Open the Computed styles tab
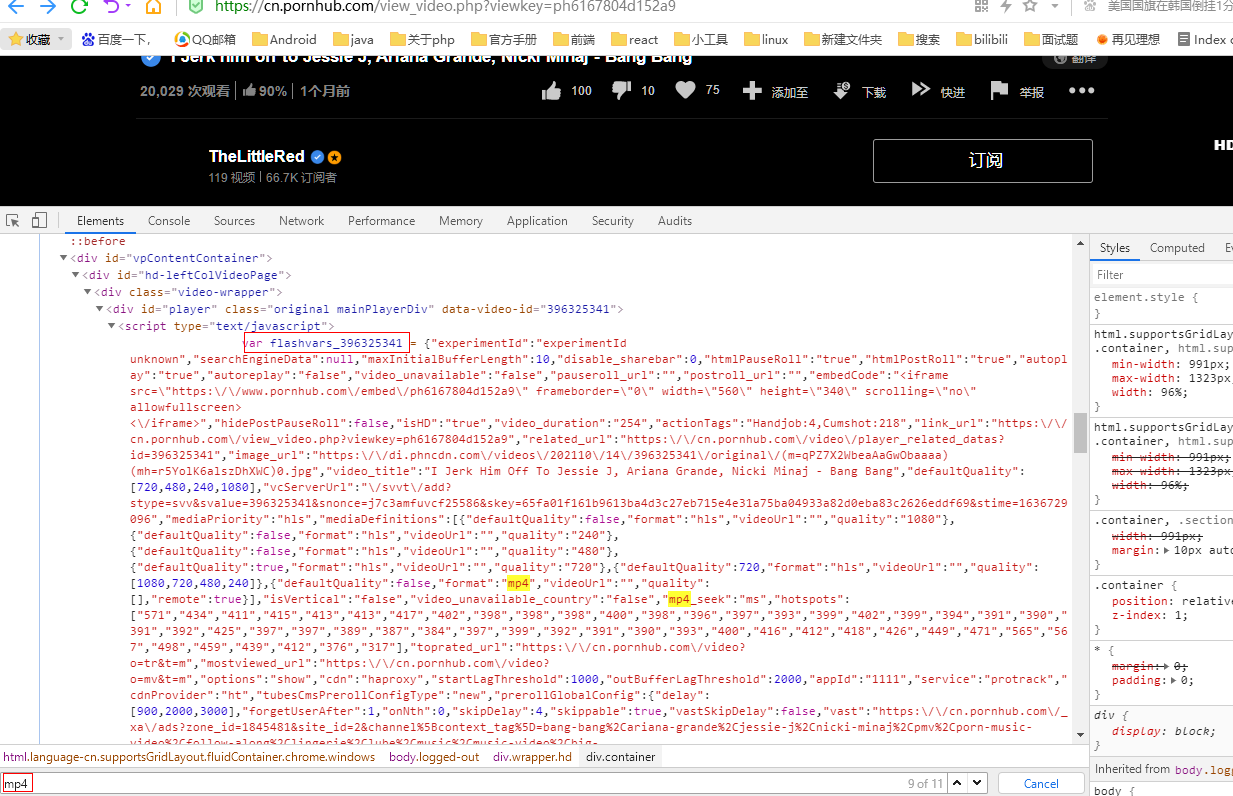The height and width of the screenshot is (796, 1233). point(1176,248)
